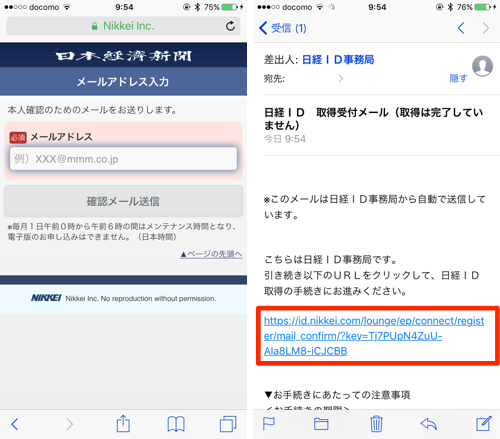Open sender 日経ＩＤ事務局 contact

coord(338,60)
